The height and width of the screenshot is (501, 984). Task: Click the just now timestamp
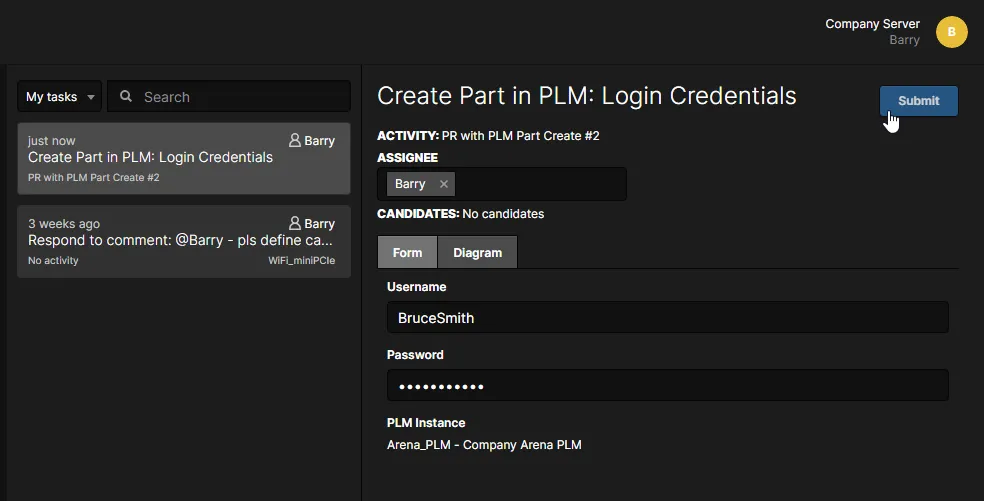pyautogui.click(x=51, y=141)
